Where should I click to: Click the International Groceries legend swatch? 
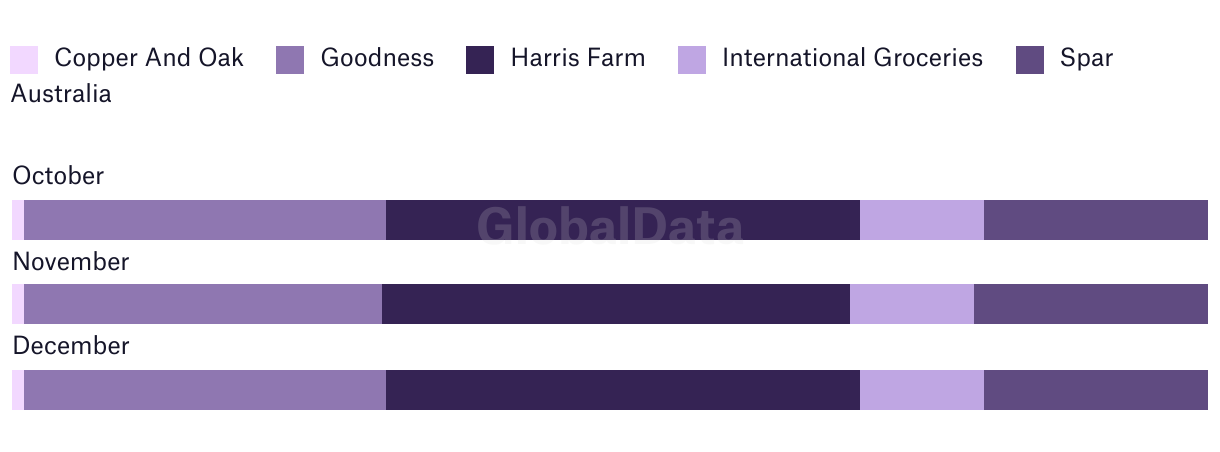pos(692,60)
